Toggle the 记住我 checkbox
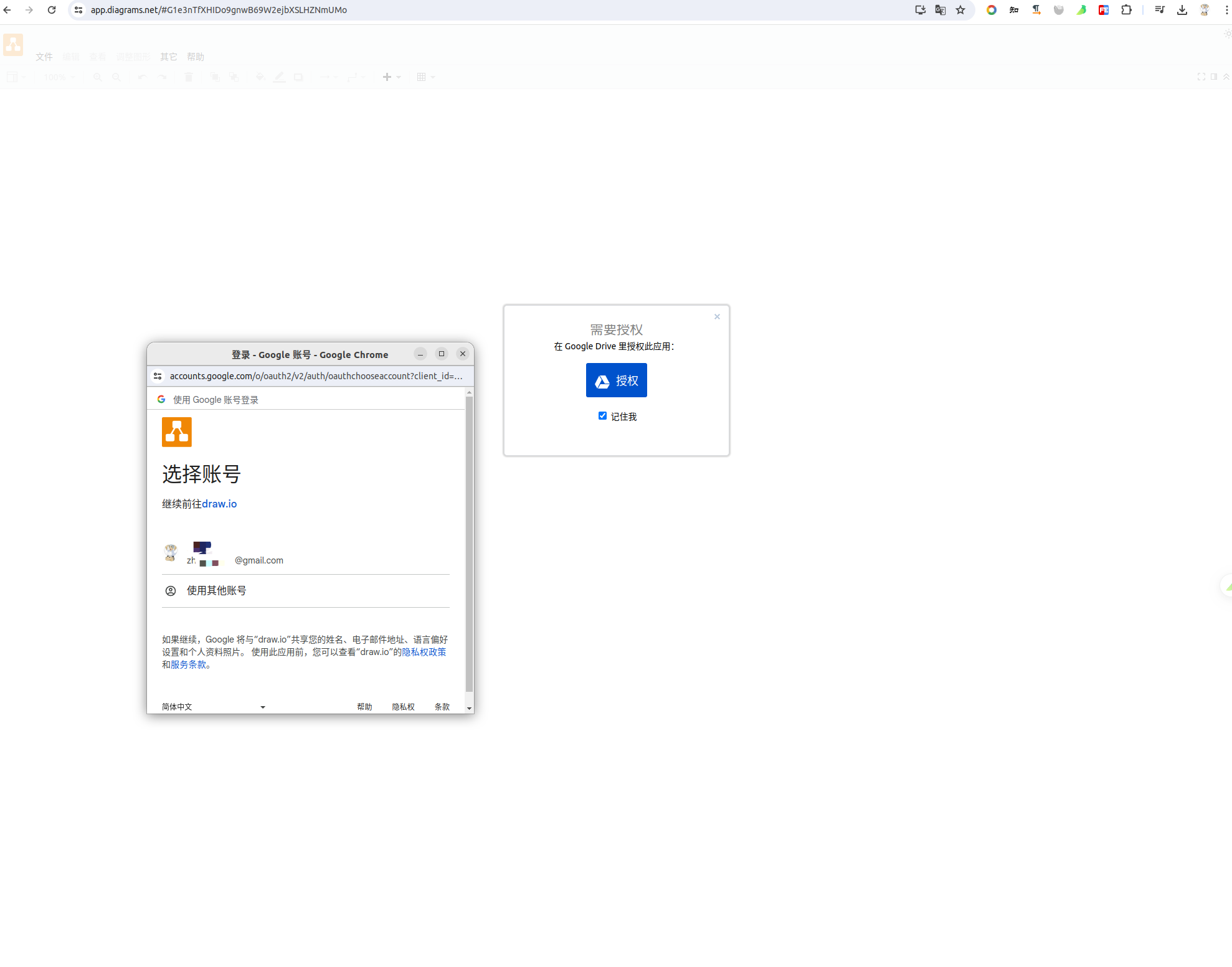The width and height of the screenshot is (1232, 967). [x=602, y=416]
